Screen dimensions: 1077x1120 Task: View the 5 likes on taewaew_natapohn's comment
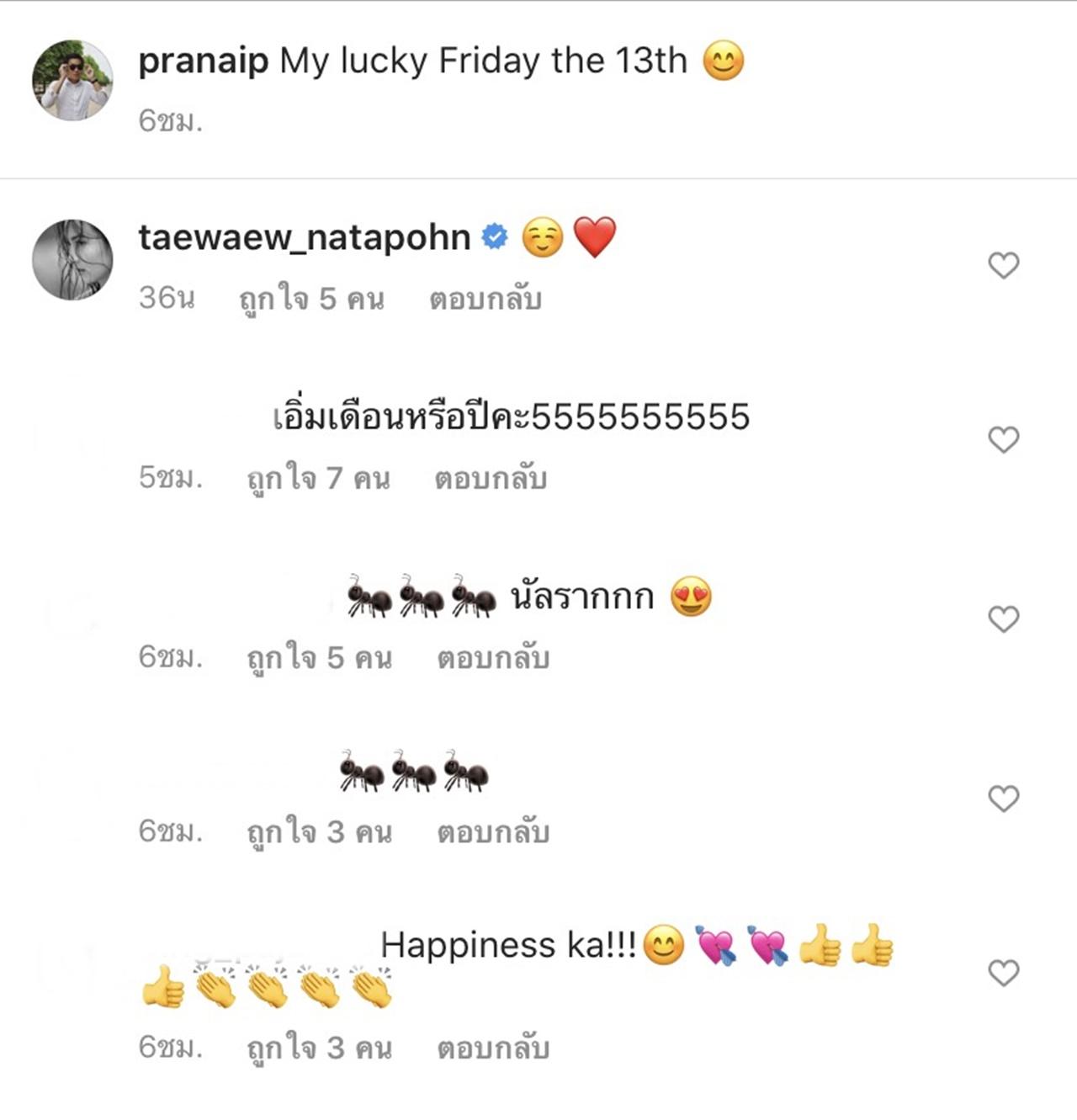[311, 299]
